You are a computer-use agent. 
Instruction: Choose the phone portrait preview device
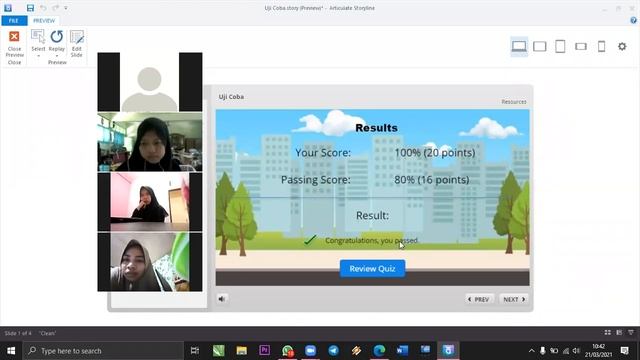point(601,46)
